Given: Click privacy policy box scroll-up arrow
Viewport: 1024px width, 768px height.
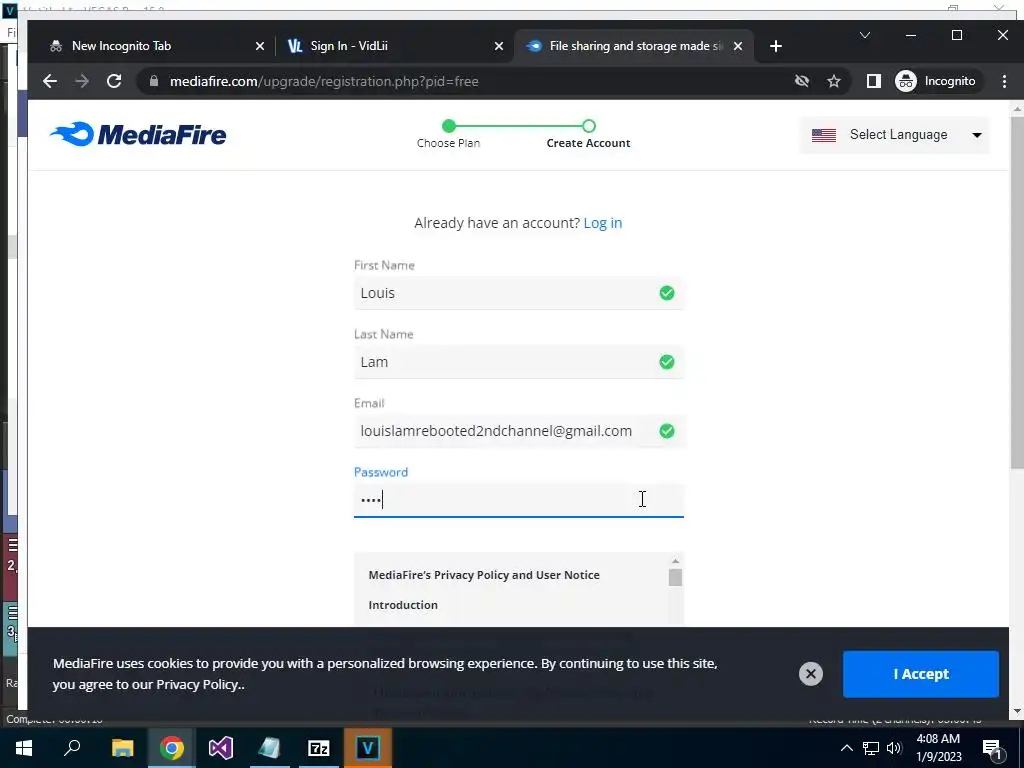Looking at the screenshot, I should [x=675, y=561].
